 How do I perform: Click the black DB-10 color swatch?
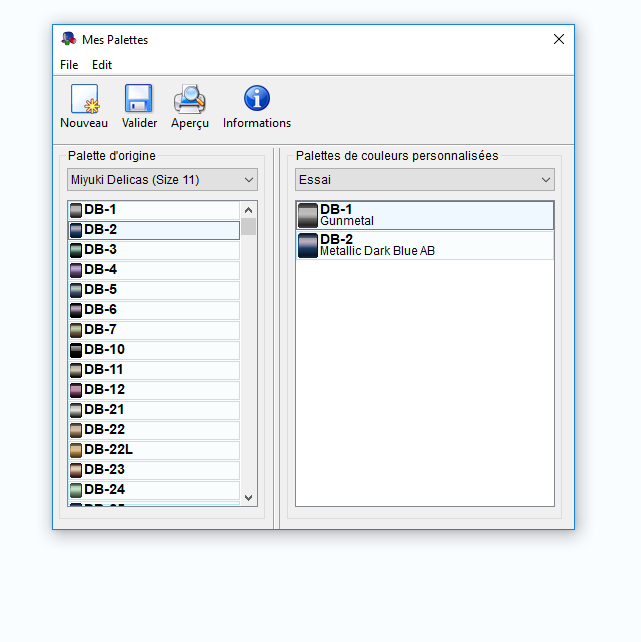[76, 350]
